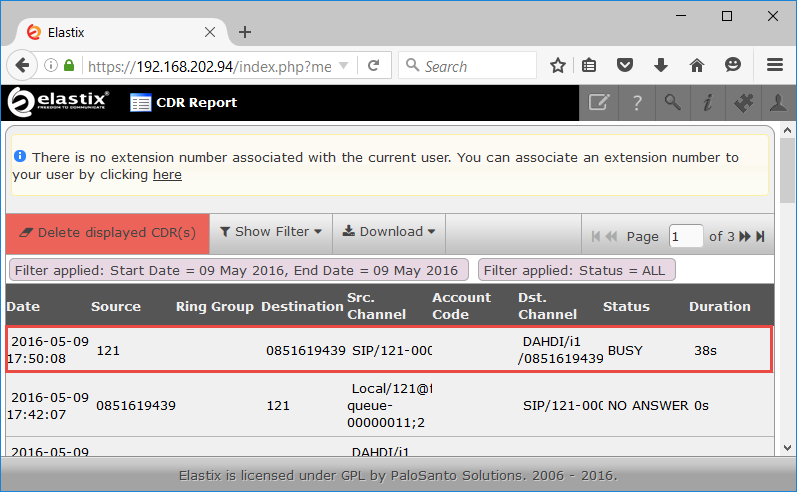Save page to Pocket icon

tap(625, 66)
